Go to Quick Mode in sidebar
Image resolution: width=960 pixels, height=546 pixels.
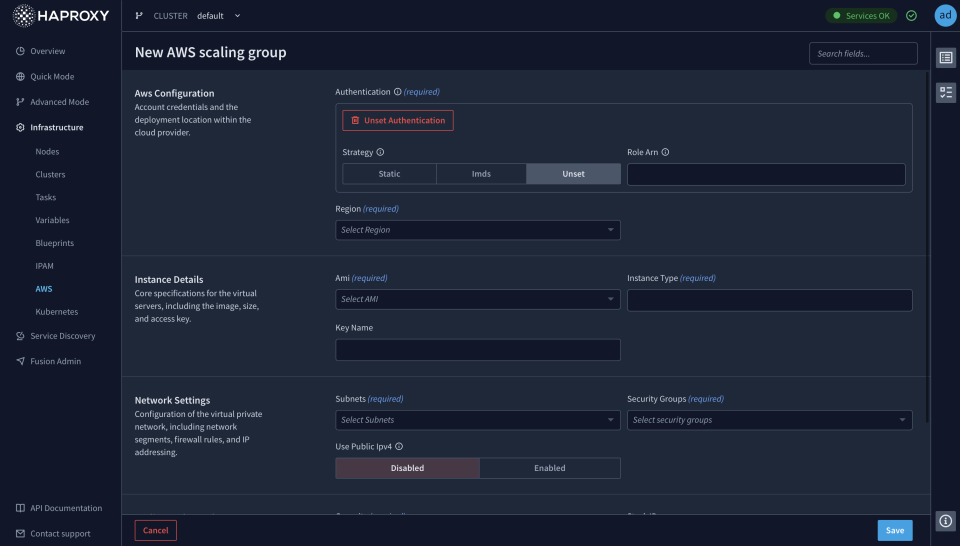coord(52,77)
